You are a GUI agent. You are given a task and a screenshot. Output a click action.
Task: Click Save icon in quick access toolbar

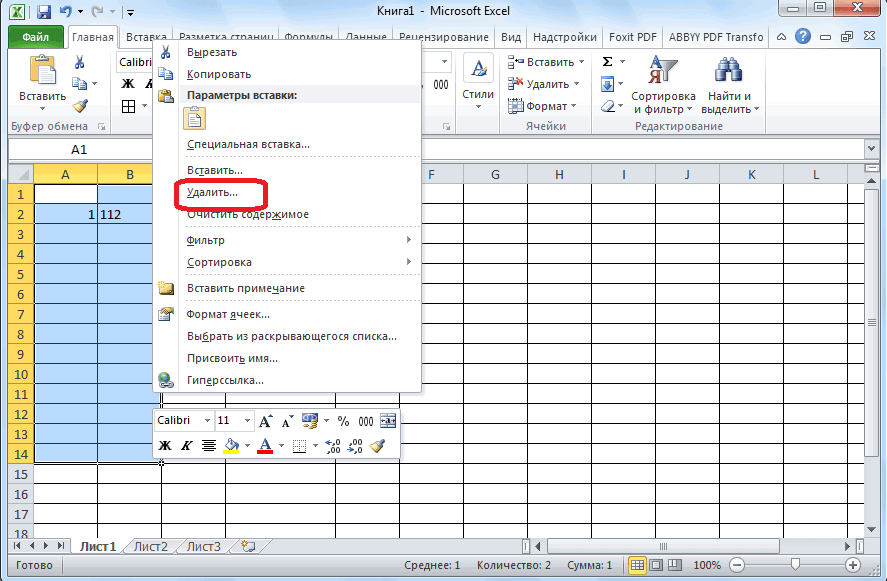click(43, 12)
